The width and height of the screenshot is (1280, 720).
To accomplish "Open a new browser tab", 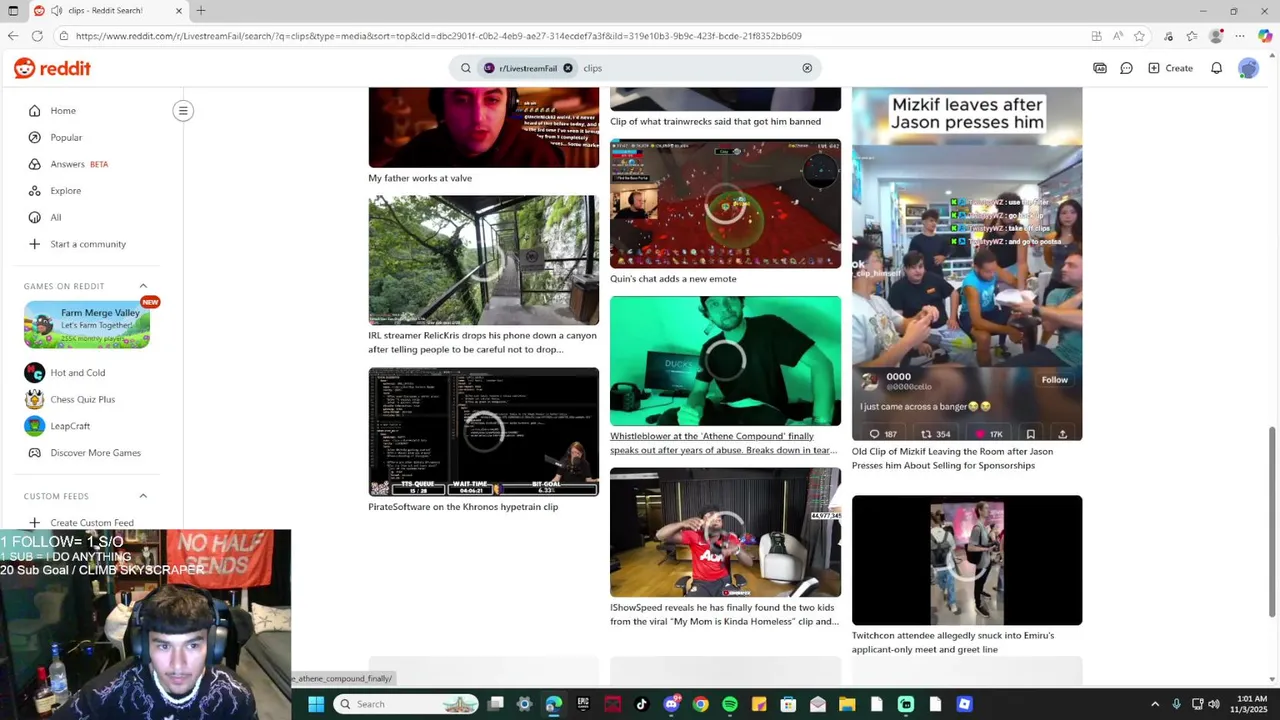I will coord(200,10).
